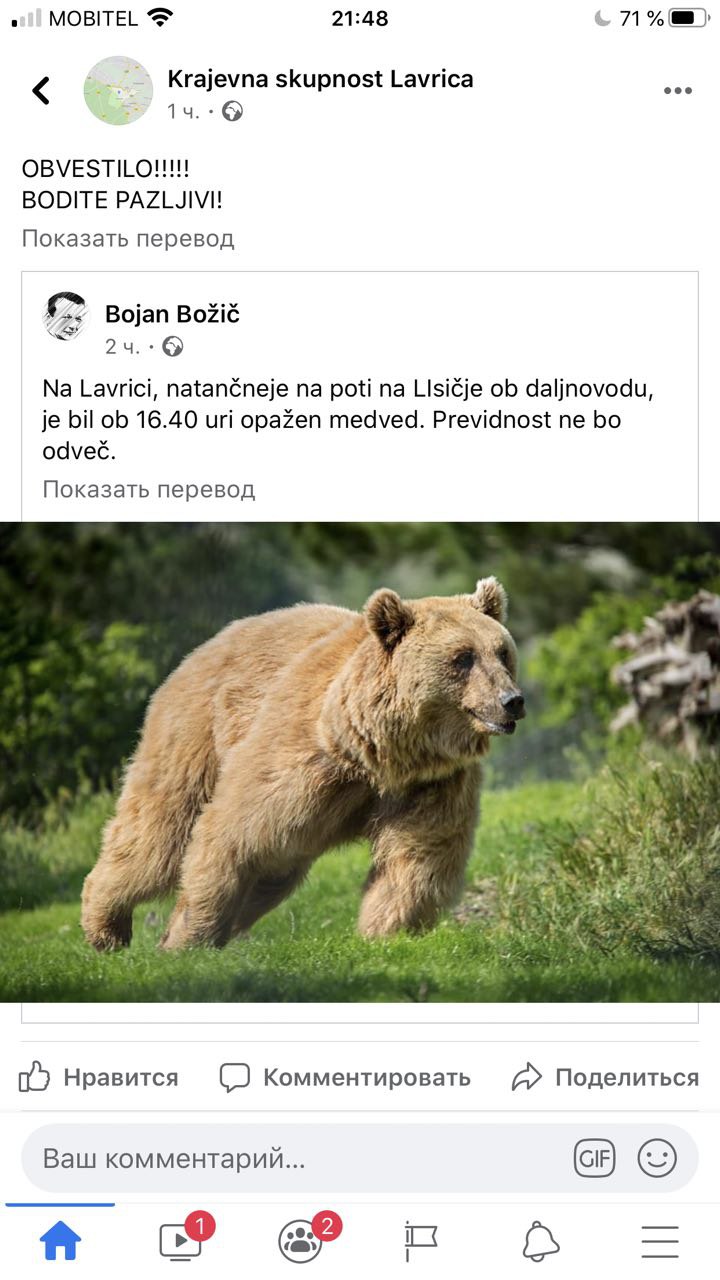Open the emoji smiley picker
Screen dimensions: 720x1280
[x=657, y=1159]
